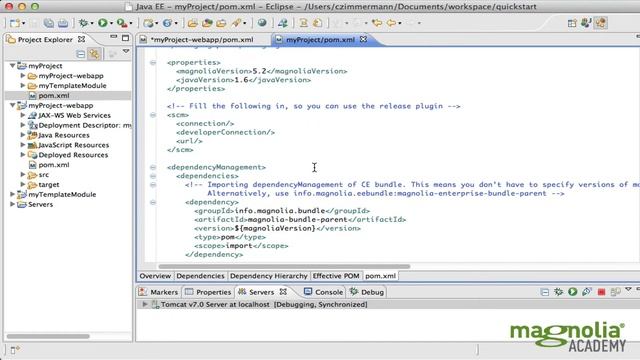Click the New wizard toolbar icon

click(x=14, y=23)
